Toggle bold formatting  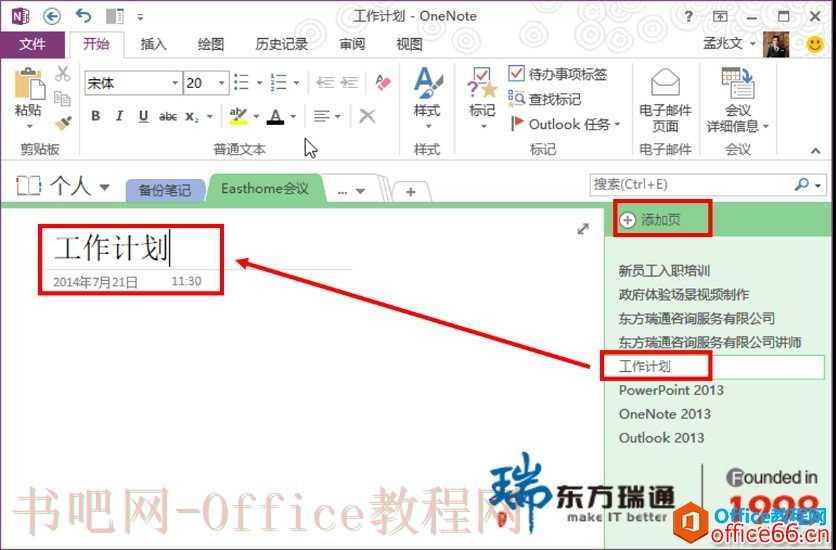[95, 116]
